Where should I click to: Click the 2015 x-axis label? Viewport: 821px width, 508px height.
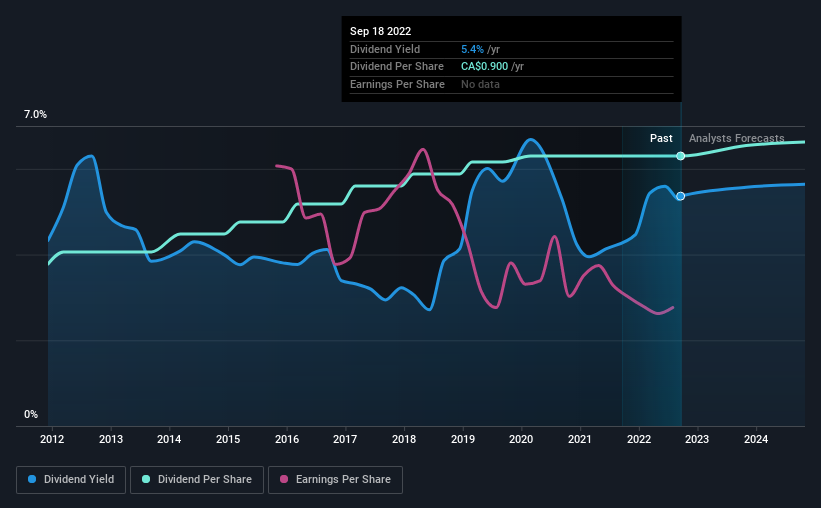pyautogui.click(x=228, y=439)
